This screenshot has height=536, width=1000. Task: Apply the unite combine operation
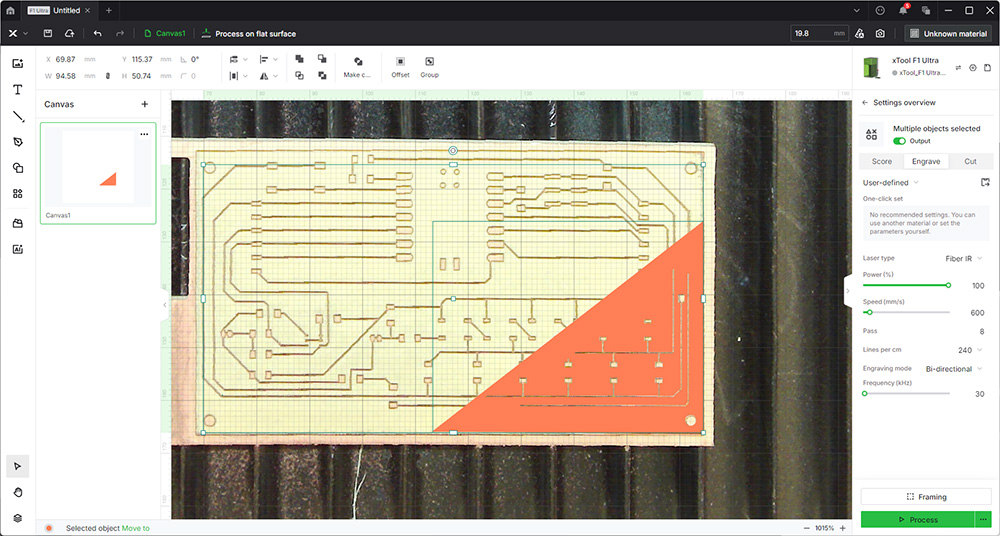tap(299, 59)
